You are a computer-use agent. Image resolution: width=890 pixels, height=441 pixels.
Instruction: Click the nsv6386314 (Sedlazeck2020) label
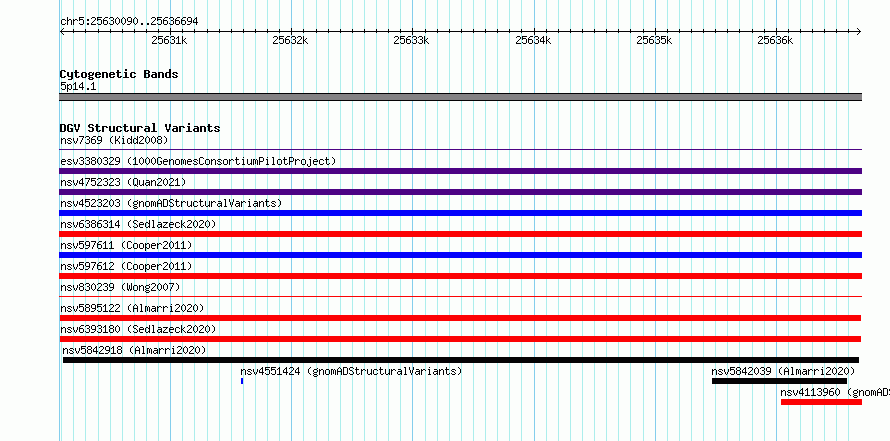[138, 224]
